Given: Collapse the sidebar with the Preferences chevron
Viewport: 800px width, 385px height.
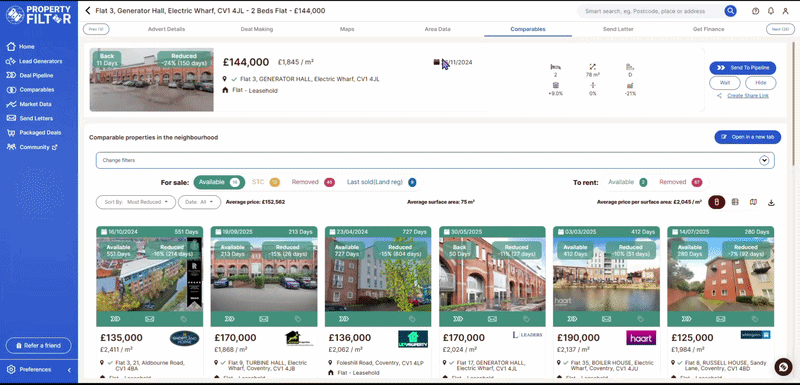Looking at the screenshot, I should click(x=69, y=370).
